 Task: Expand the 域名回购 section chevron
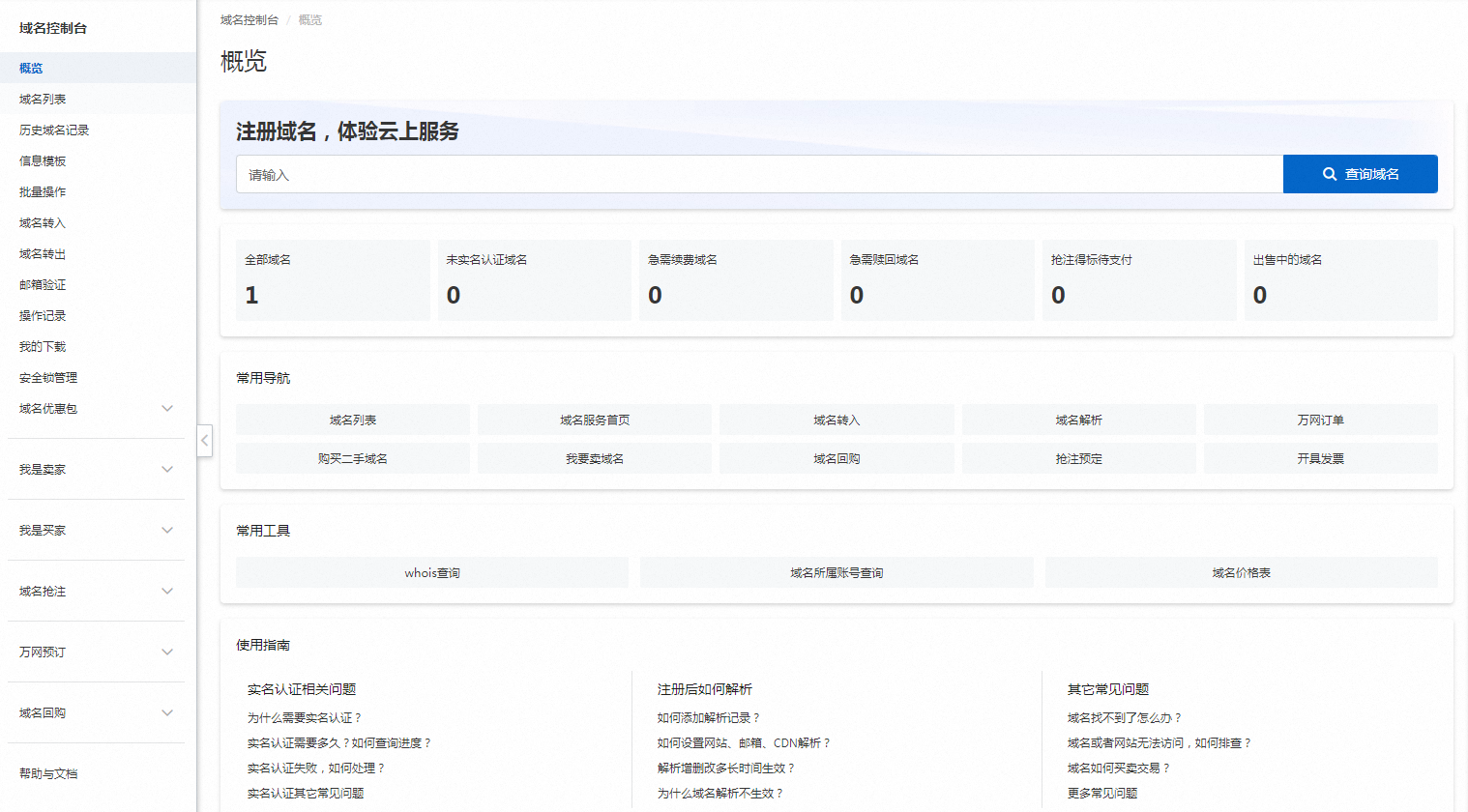tap(167, 713)
